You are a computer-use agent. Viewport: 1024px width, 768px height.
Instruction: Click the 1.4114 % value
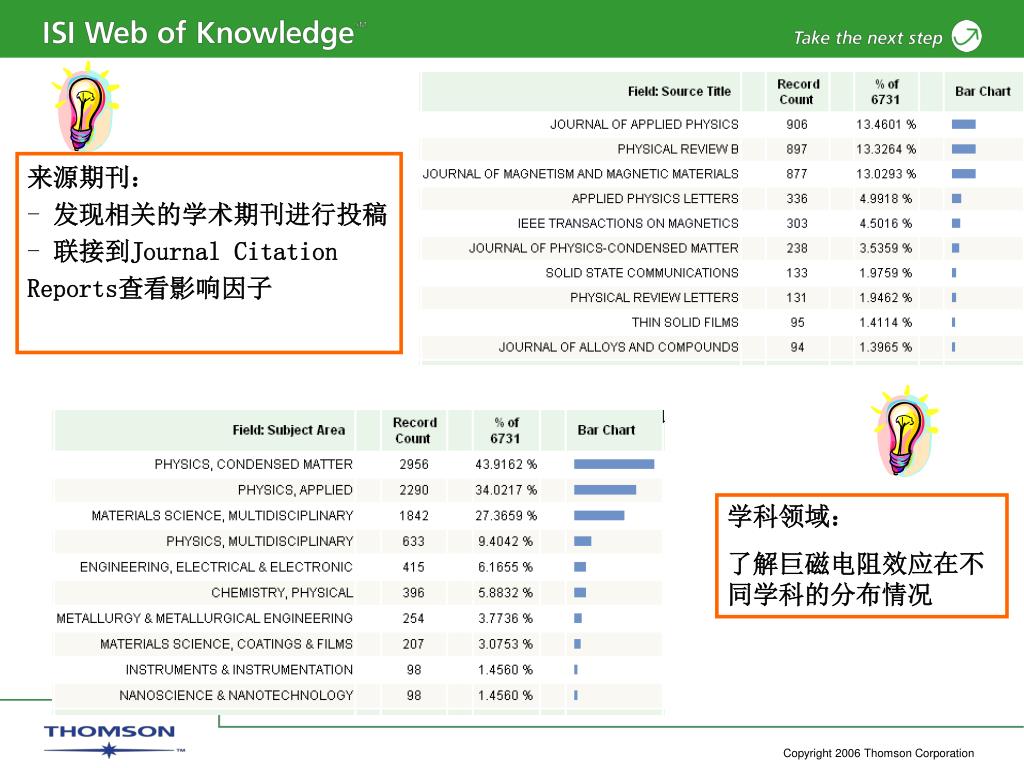(886, 323)
